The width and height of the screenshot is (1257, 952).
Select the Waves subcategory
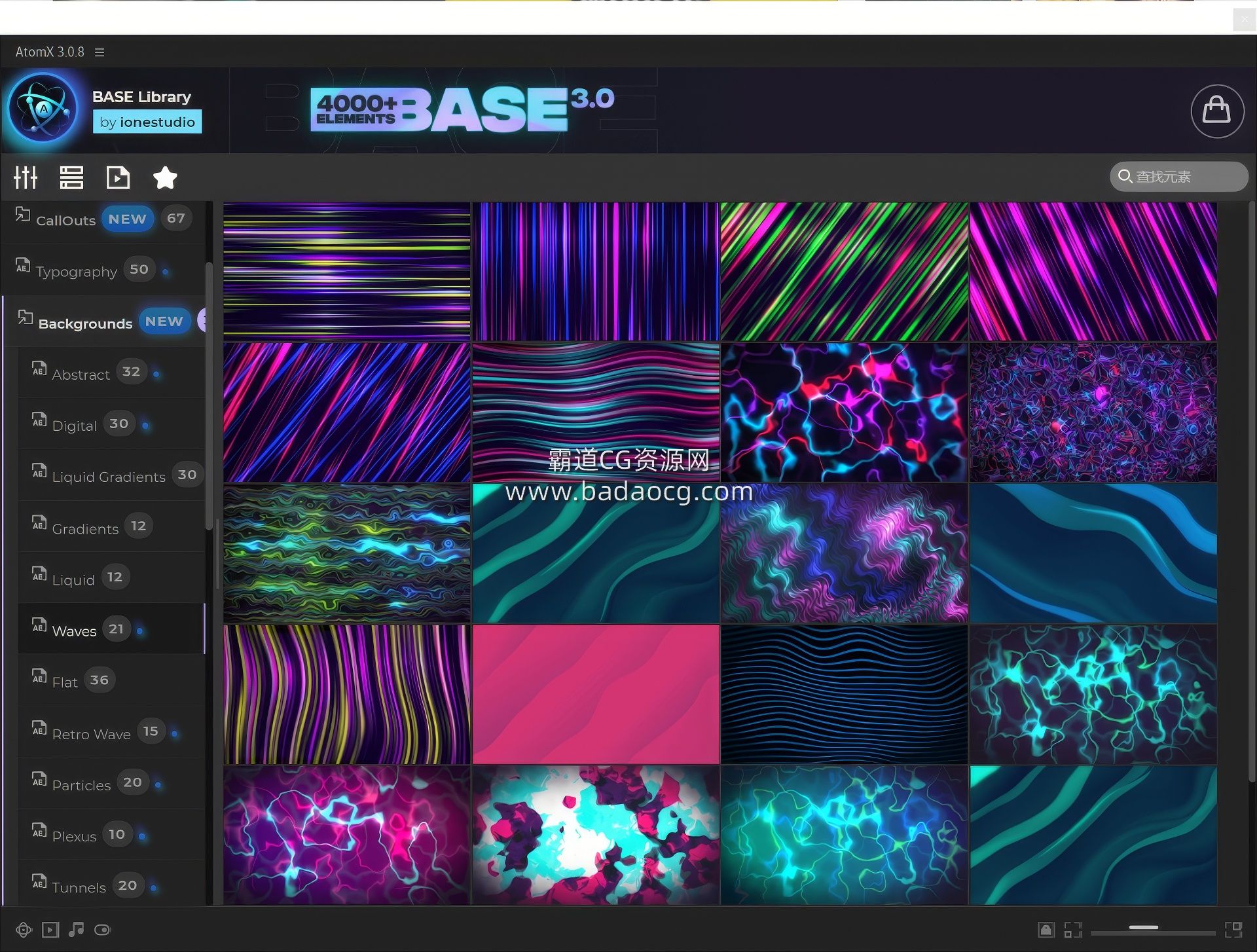(111, 629)
